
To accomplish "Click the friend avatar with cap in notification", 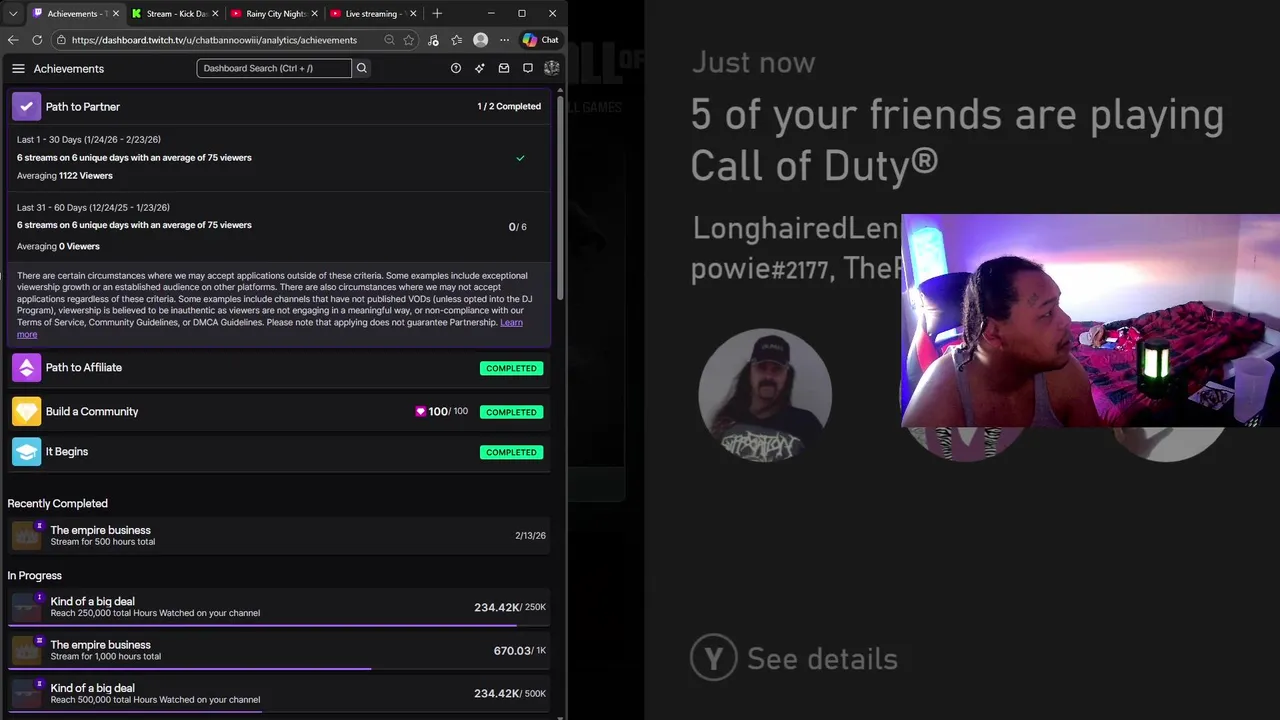I will (x=765, y=396).
